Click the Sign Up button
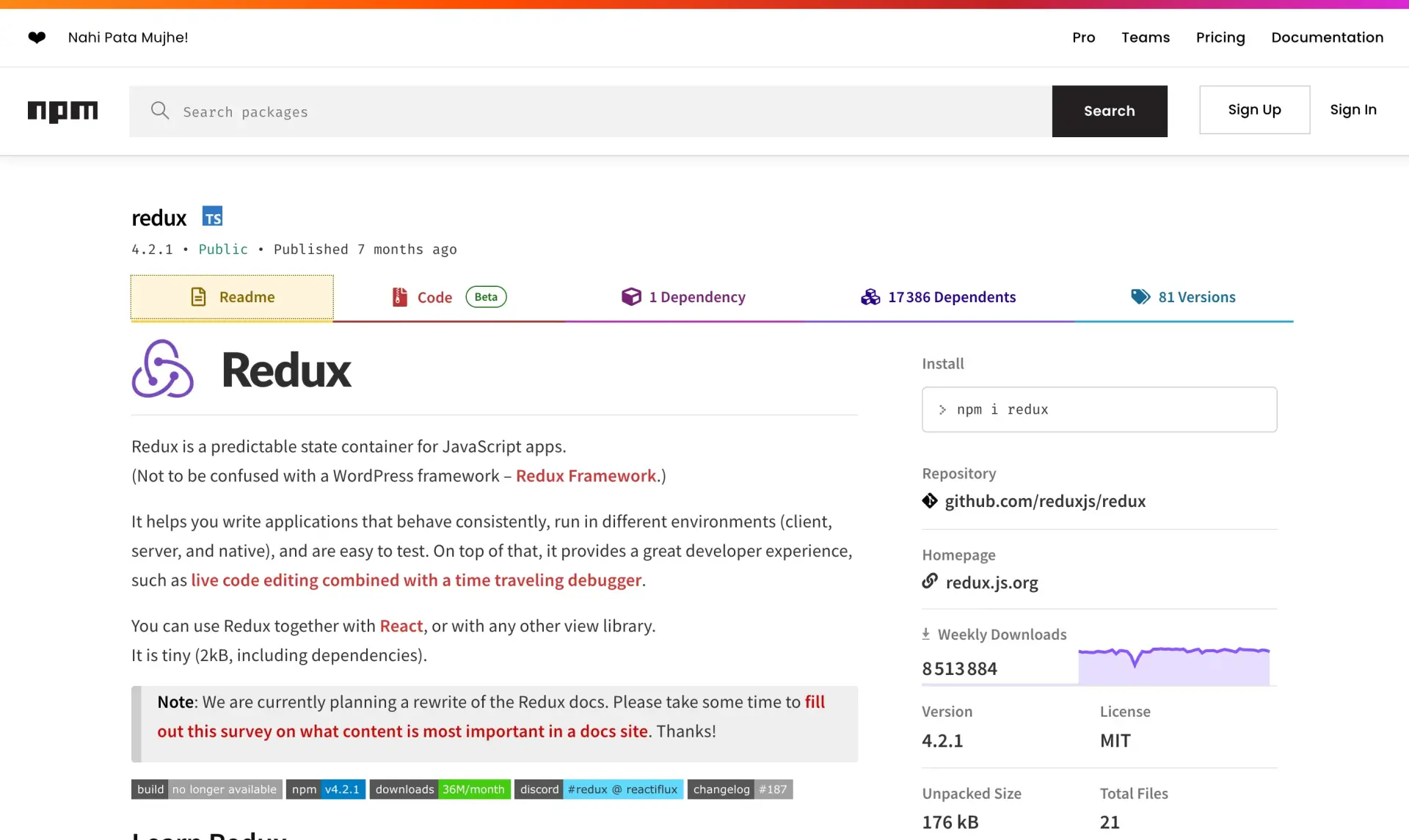1409x840 pixels. [1254, 109]
